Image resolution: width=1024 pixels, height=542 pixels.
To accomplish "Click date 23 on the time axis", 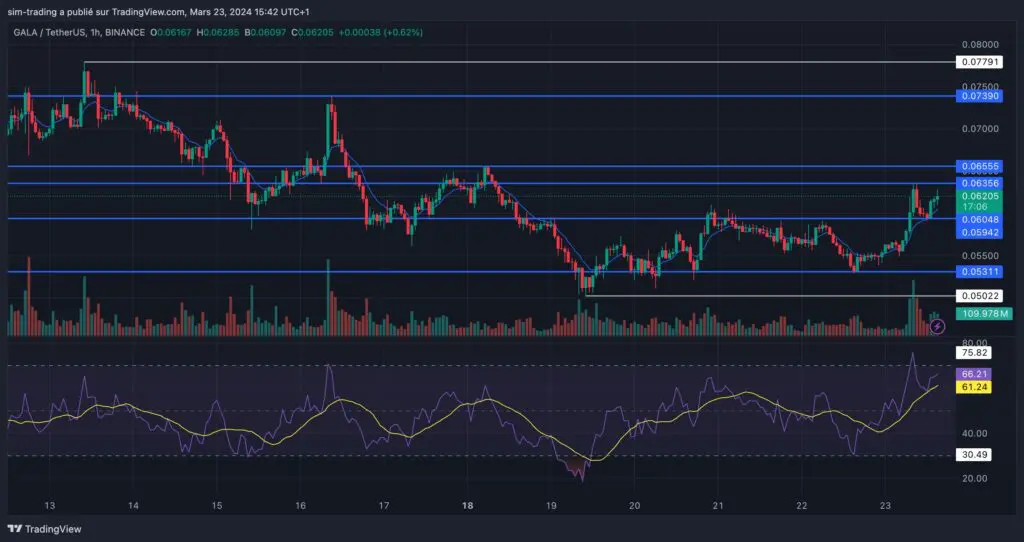I will pos(885,507).
